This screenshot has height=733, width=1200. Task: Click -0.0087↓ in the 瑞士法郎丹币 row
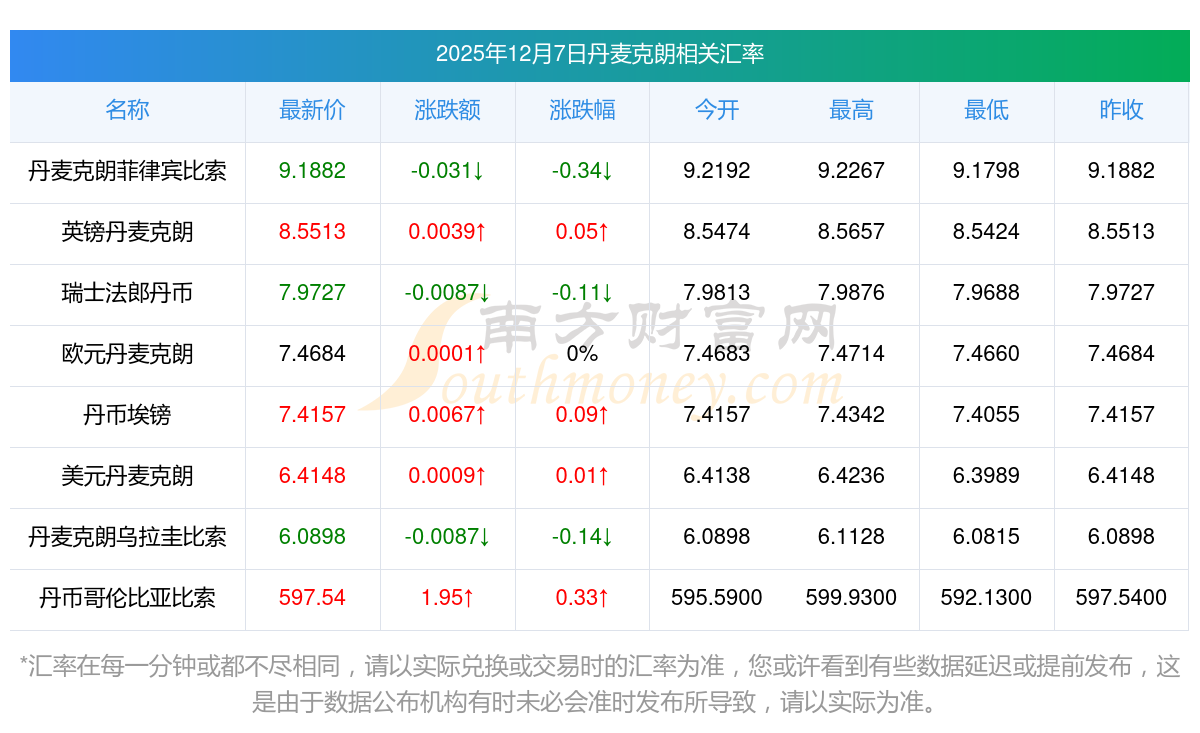pyautogui.click(x=447, y=293)
